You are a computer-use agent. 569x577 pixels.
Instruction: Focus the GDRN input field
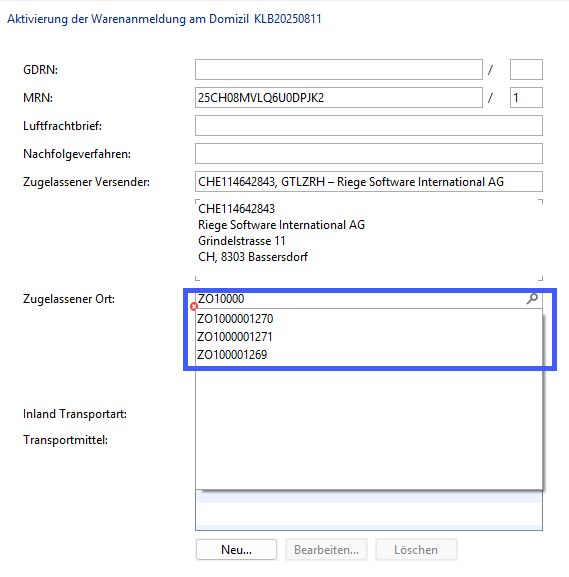pos(339,70)
